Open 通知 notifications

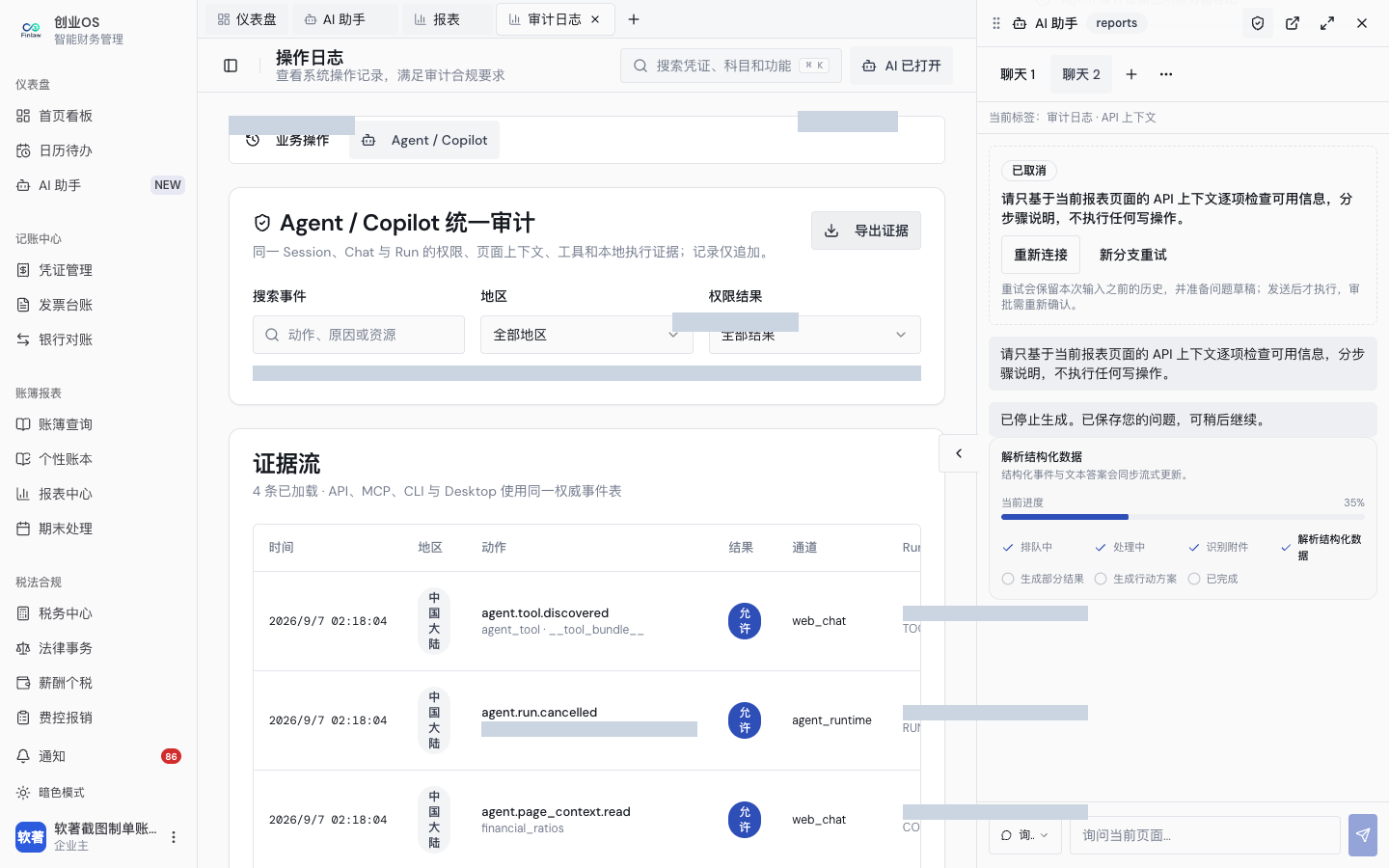(x=98, y=756)
